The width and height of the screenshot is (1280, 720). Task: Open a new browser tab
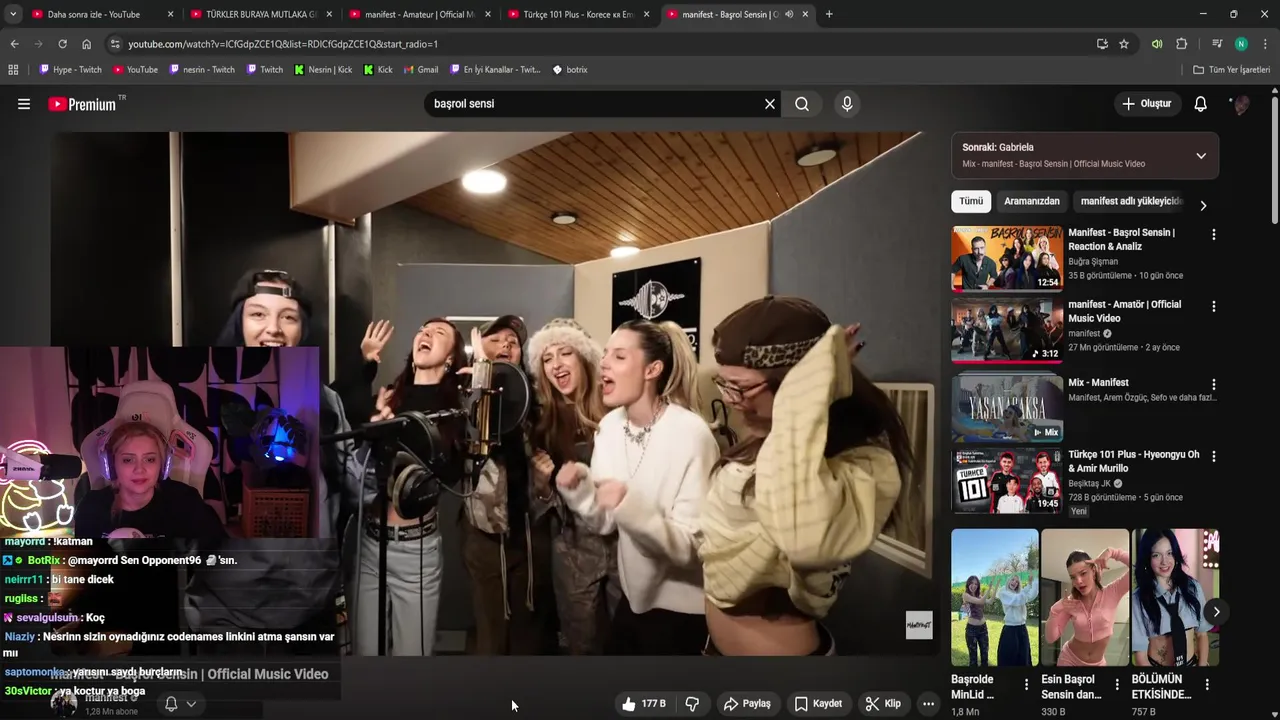[829, 14]
